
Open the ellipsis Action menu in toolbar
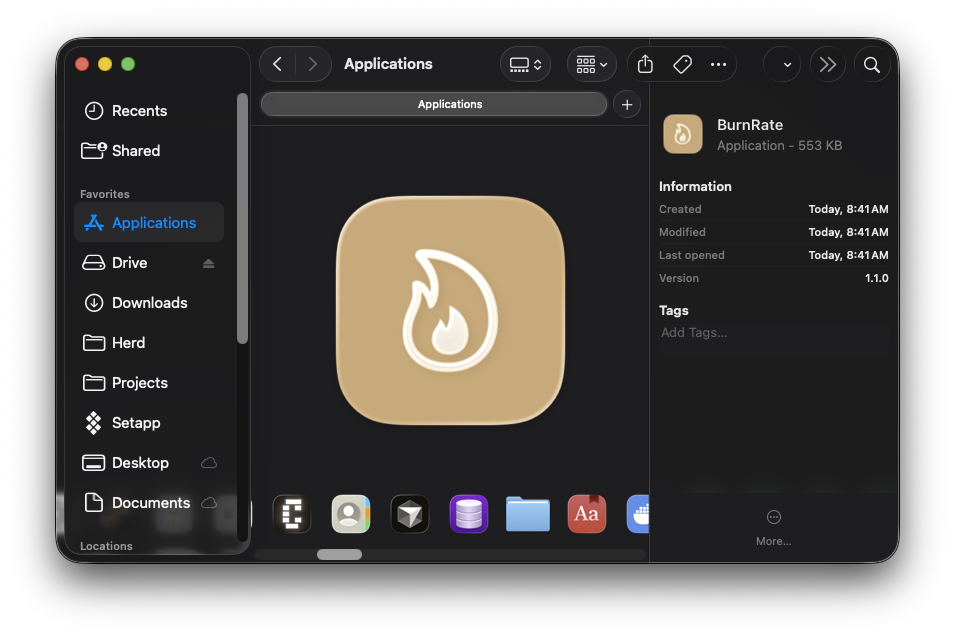click(718, 64)
